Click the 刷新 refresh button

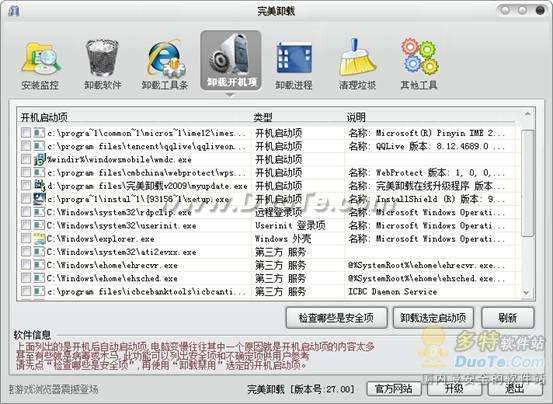508,318
